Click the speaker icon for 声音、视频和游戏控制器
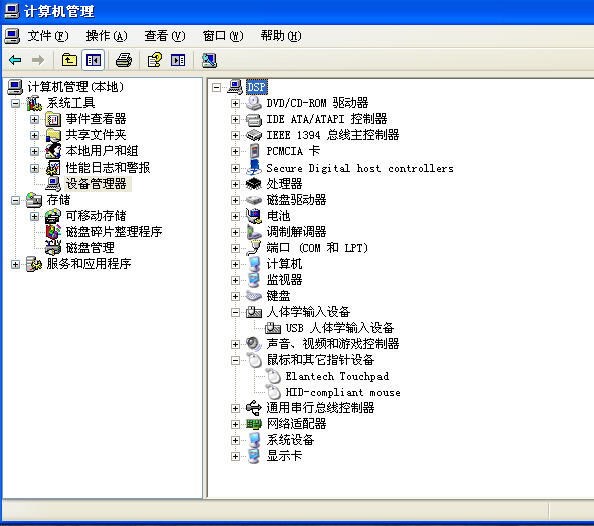The image size is (594, 526). pos(253,344)
